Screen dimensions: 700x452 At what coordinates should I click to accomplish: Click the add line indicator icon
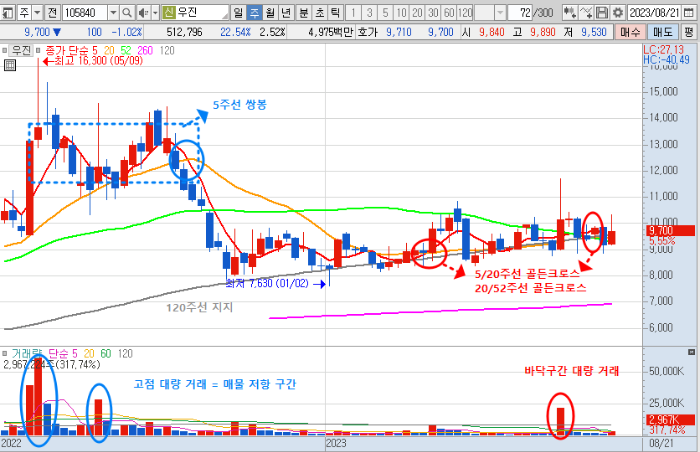pos(586,13)
